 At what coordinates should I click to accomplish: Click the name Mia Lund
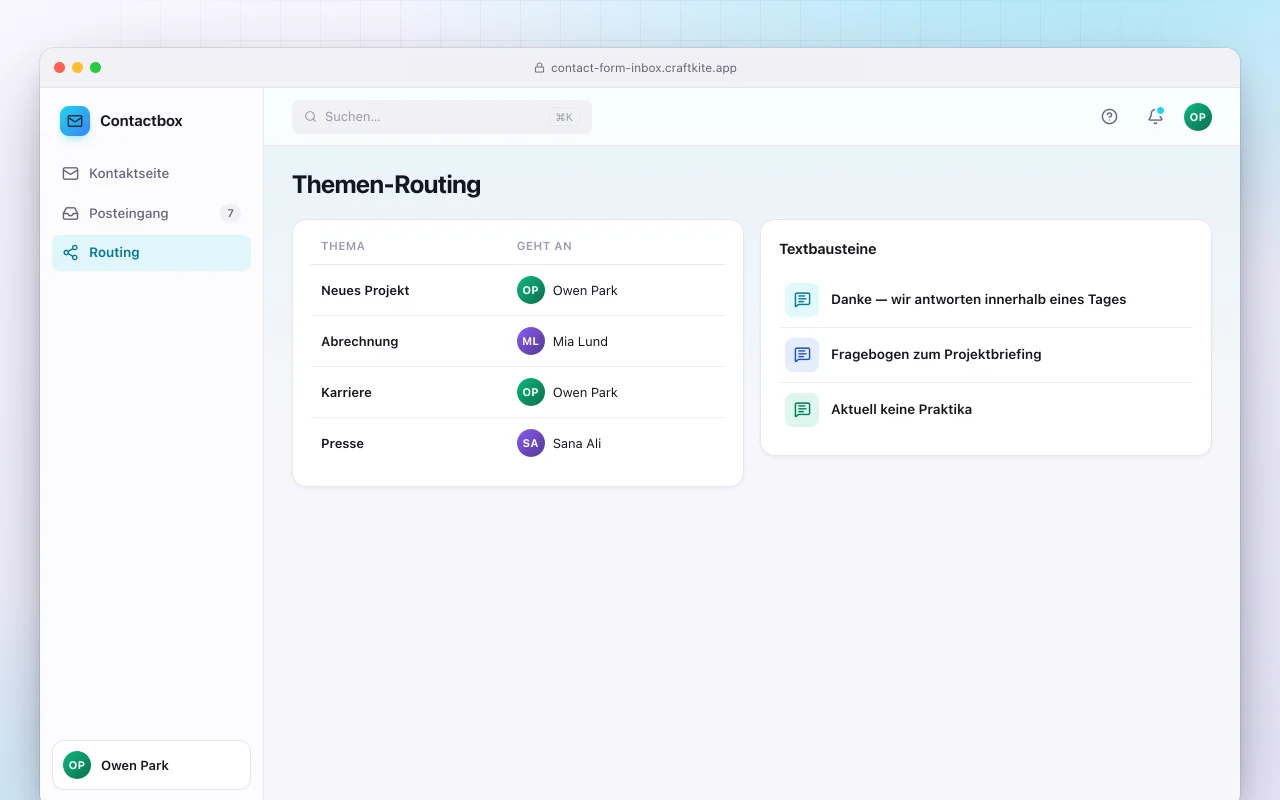click(x=580, y=341)
